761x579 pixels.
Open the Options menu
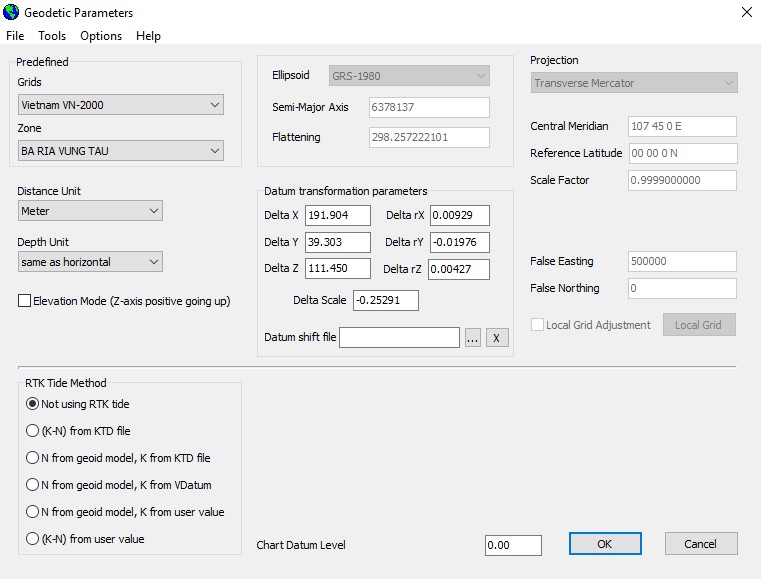pos(101,36)
